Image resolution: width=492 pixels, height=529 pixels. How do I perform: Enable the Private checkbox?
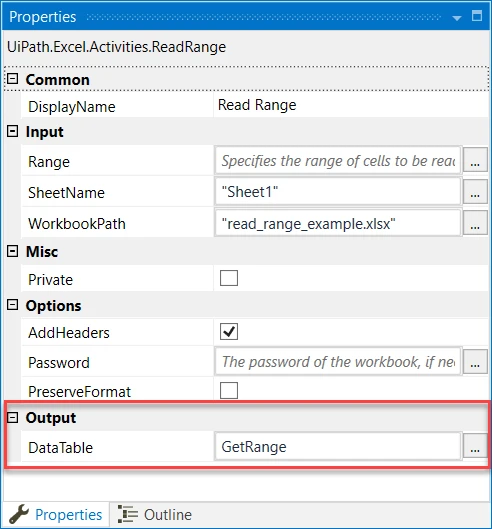(x=229, y=278)
